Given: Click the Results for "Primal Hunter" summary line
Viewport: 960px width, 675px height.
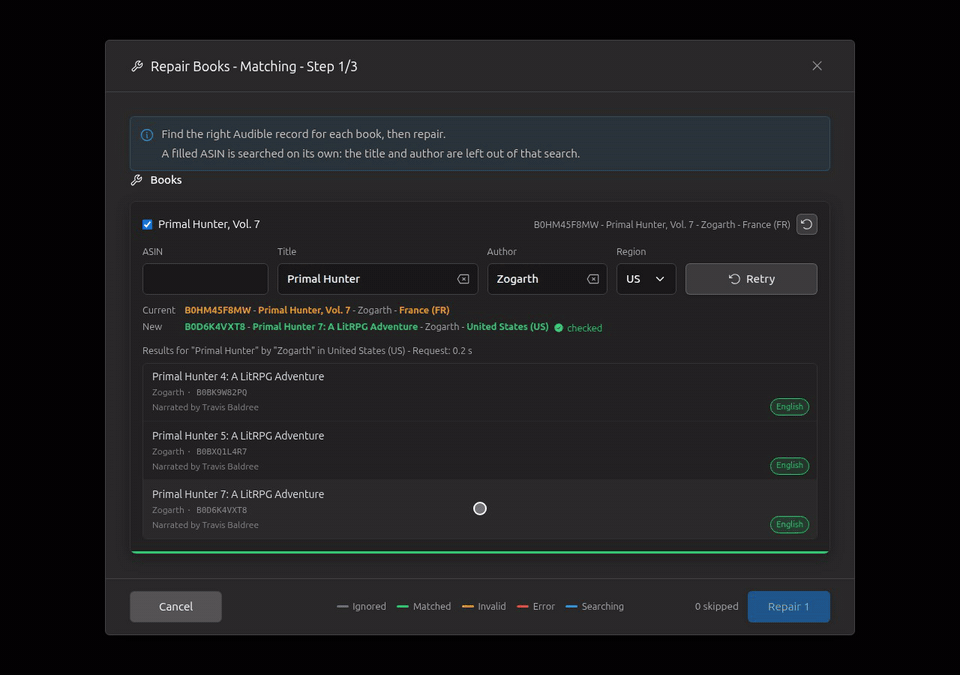Looking at the screenshot, I should pos(307,351).
